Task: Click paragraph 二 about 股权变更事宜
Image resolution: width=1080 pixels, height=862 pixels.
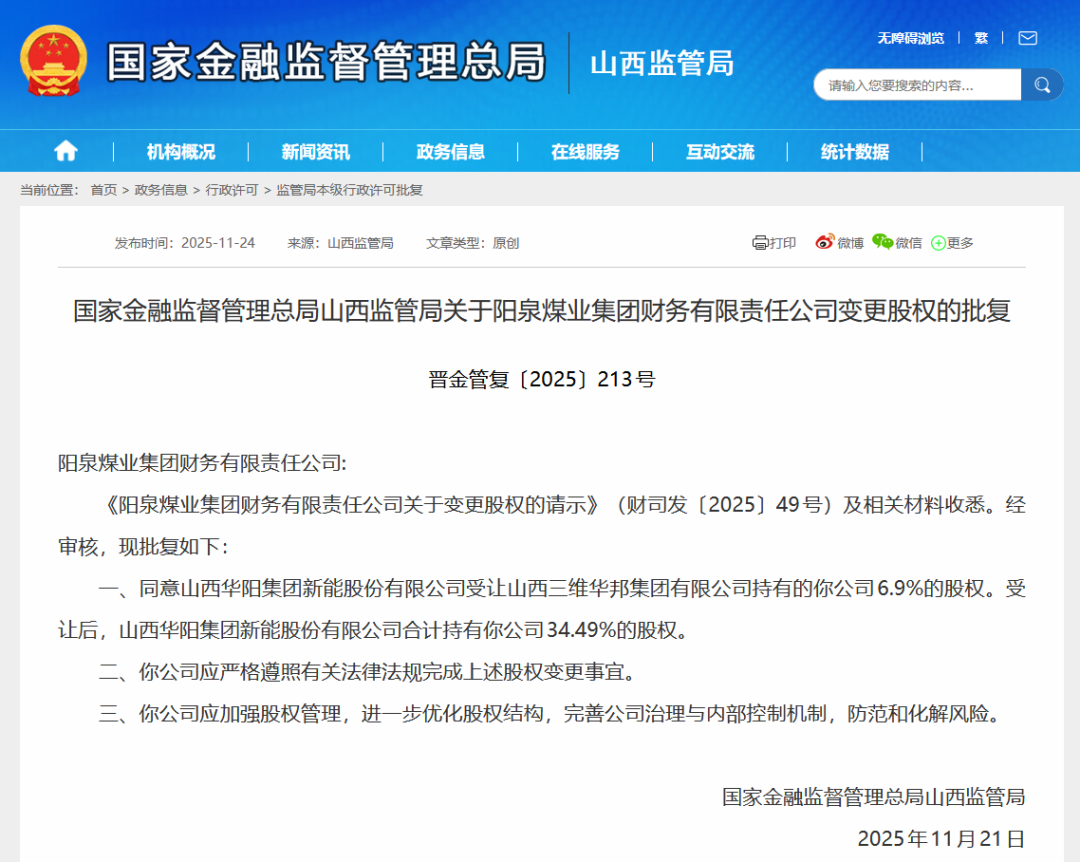Action: (x=368, y=672)
